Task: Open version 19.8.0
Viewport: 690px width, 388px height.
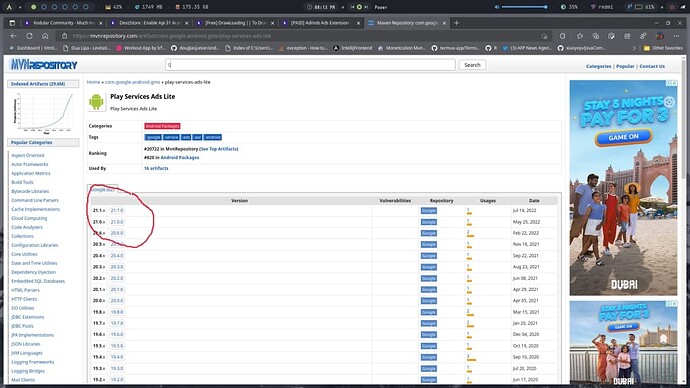Action: pyautogui.click(x=117, y=312)
